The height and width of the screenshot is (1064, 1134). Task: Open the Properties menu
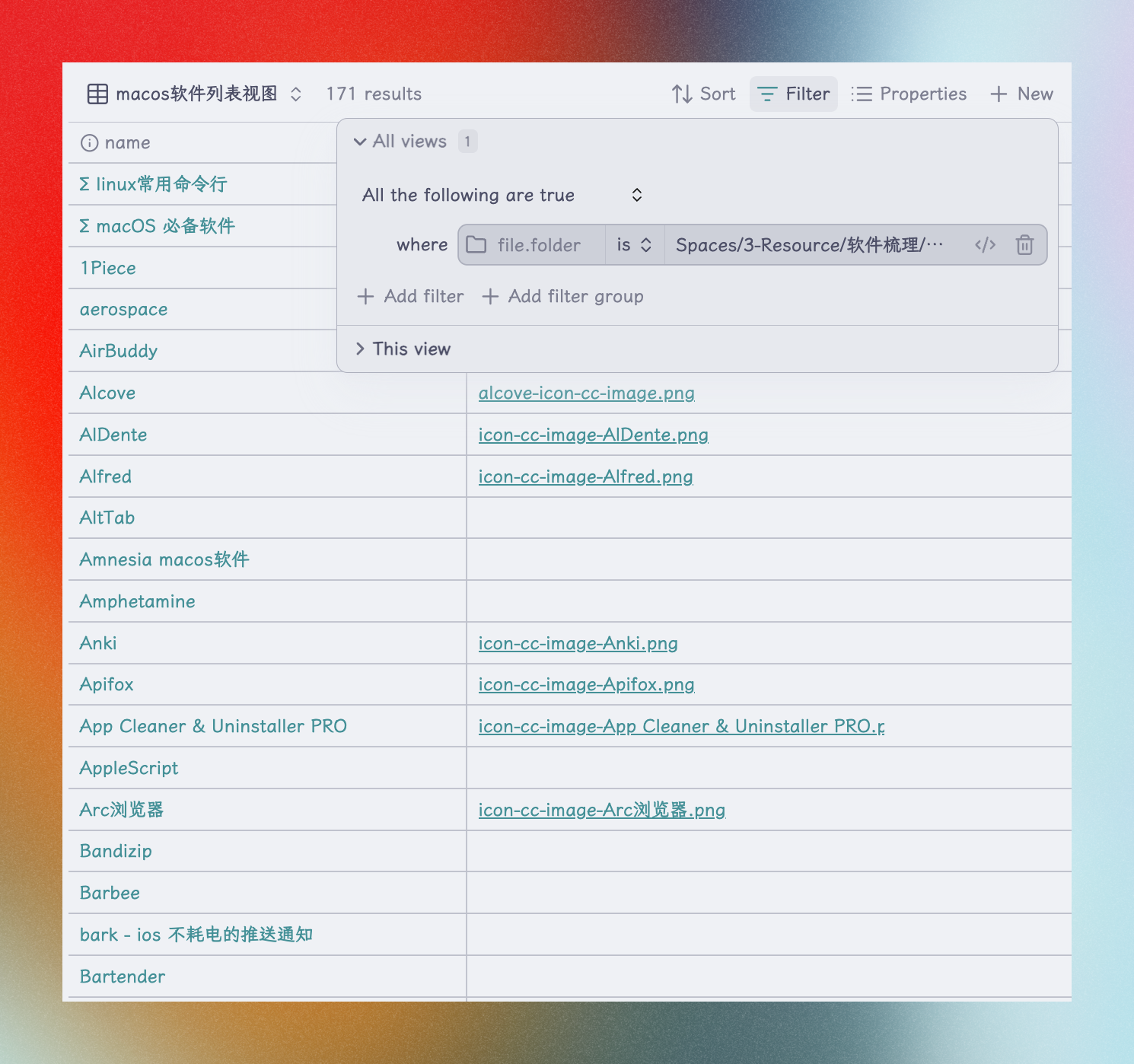coord(909,94)
